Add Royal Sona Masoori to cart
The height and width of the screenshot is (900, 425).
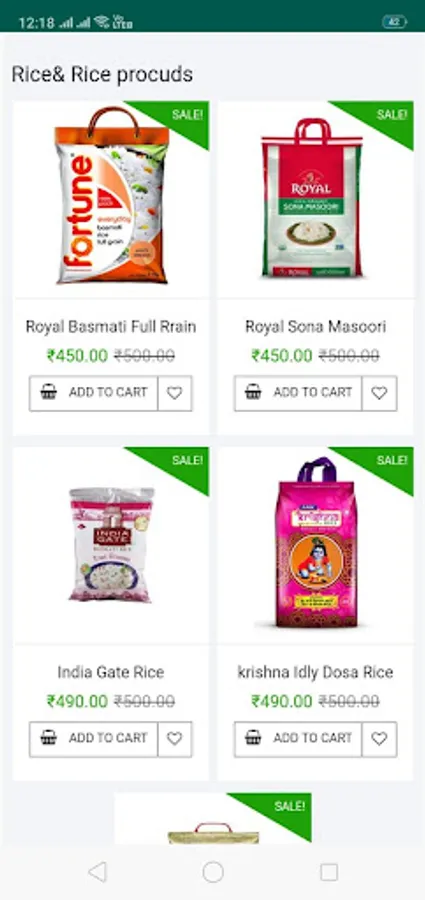pyautogui.click(x=298, y=393)
